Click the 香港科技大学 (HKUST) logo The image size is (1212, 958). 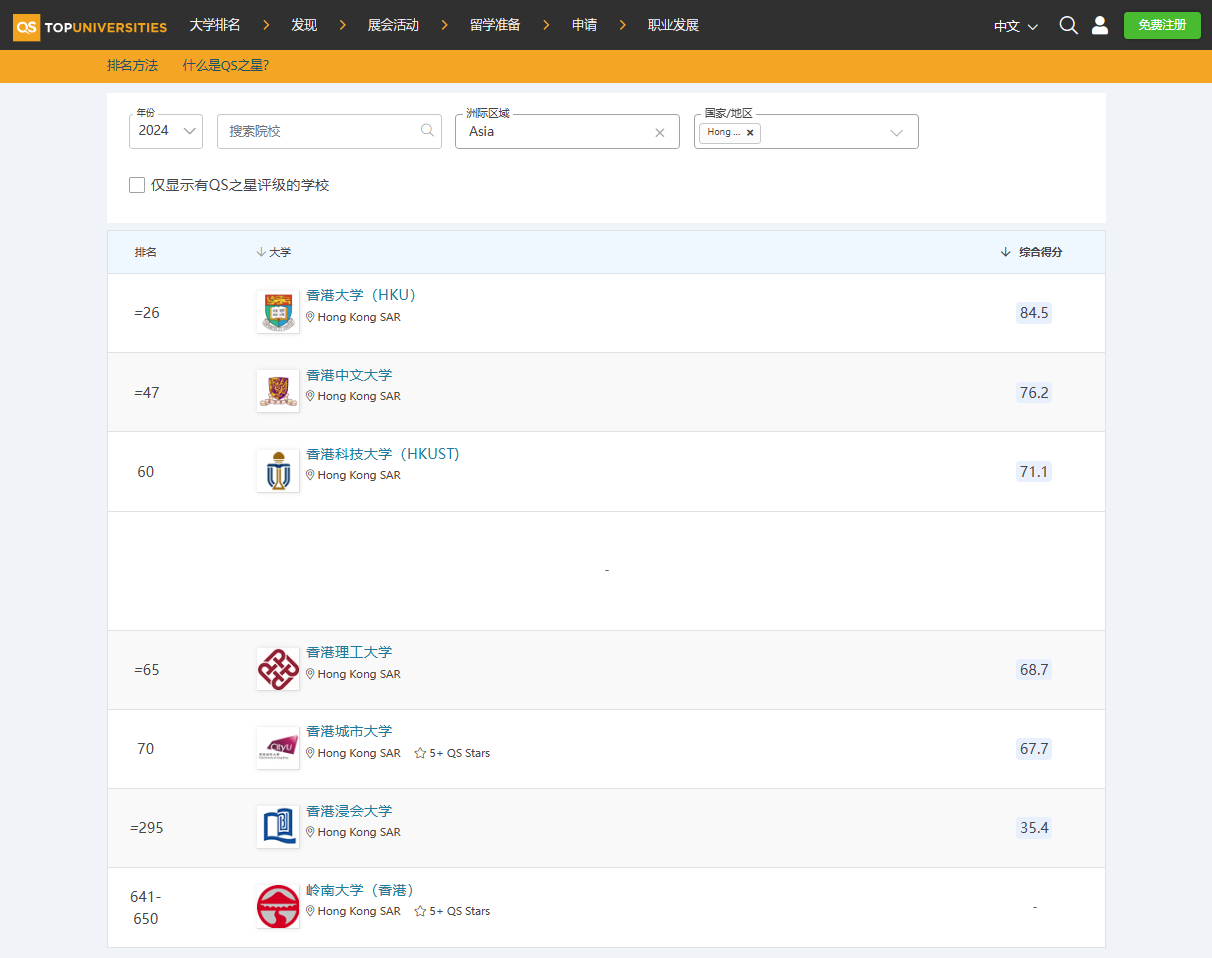(x=278, y=470)
